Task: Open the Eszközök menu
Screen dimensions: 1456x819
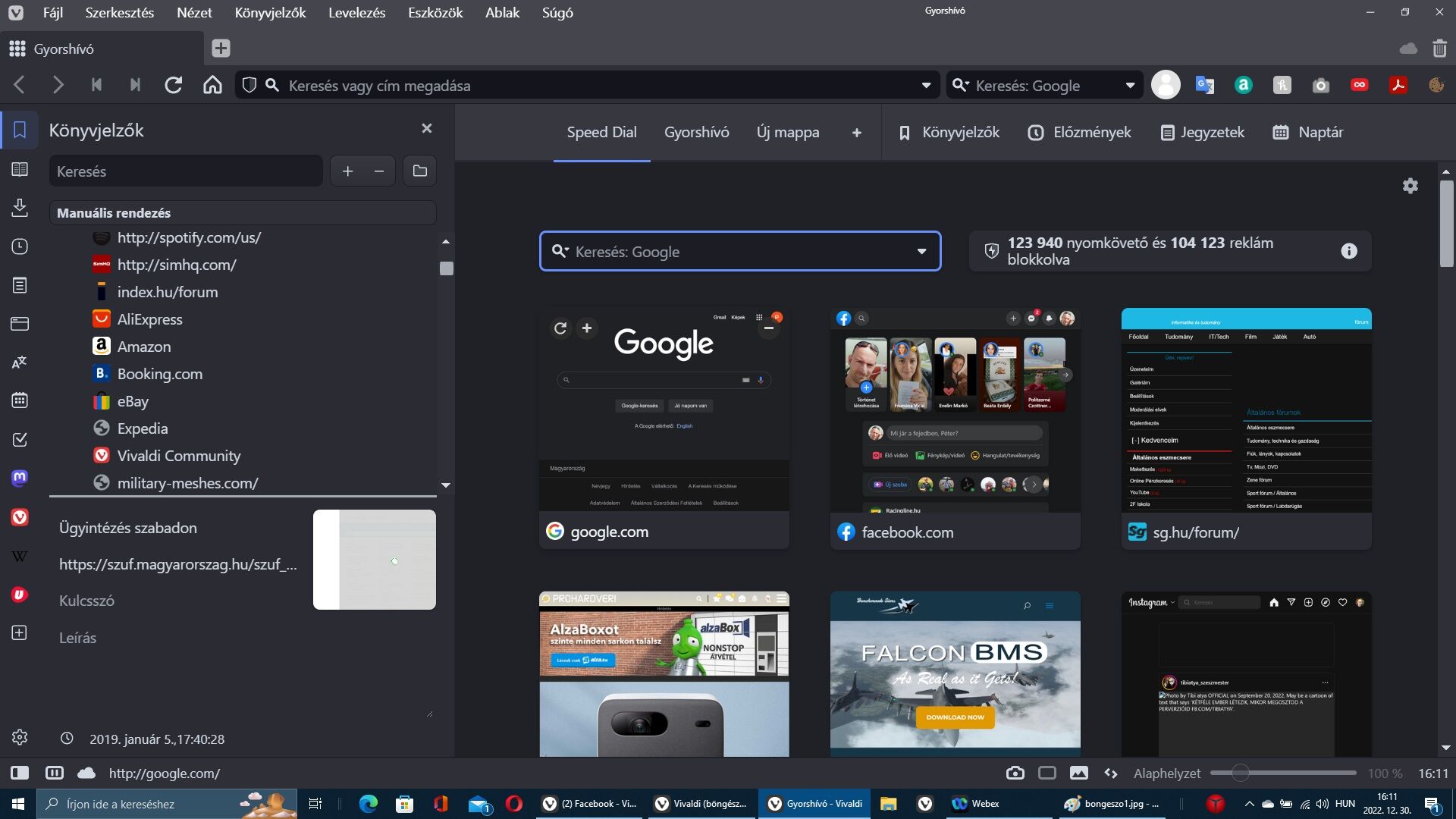Action: (x=435, y=13)
